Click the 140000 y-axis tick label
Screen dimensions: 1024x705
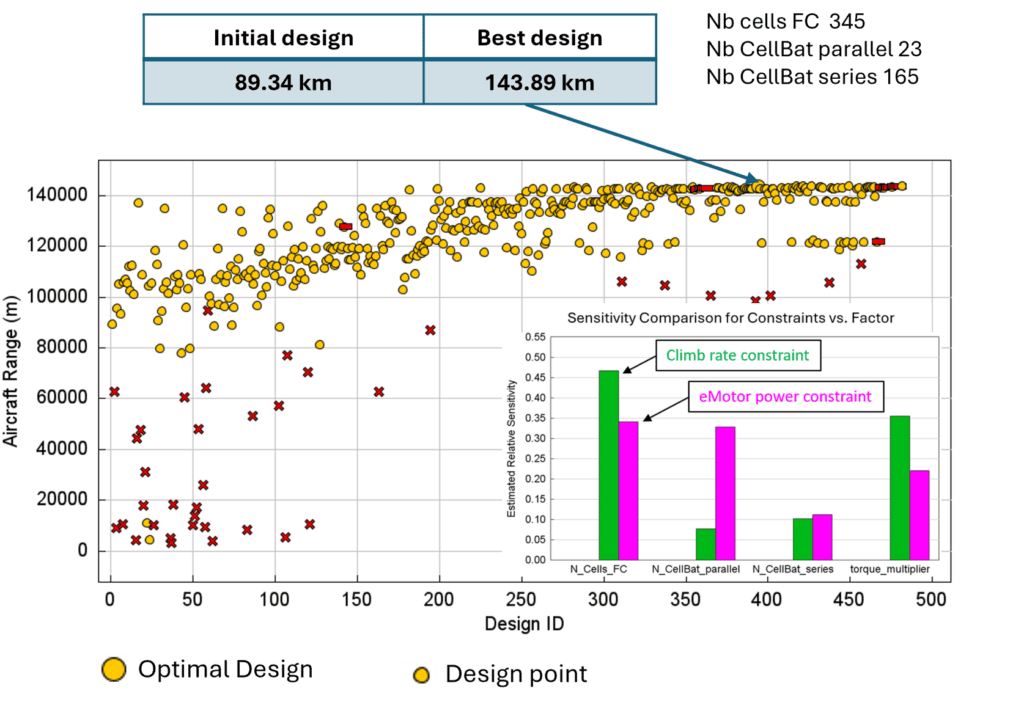(57, 195)
